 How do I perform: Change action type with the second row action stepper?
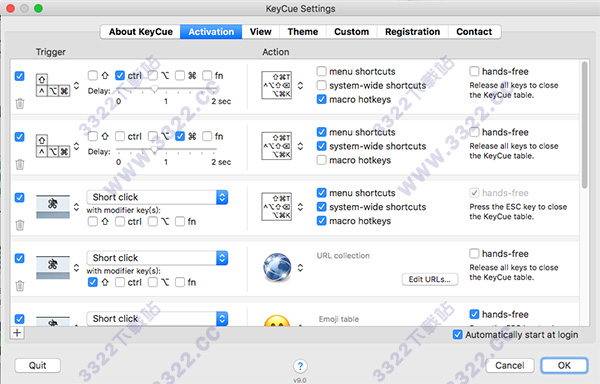(x=300, y=146)
